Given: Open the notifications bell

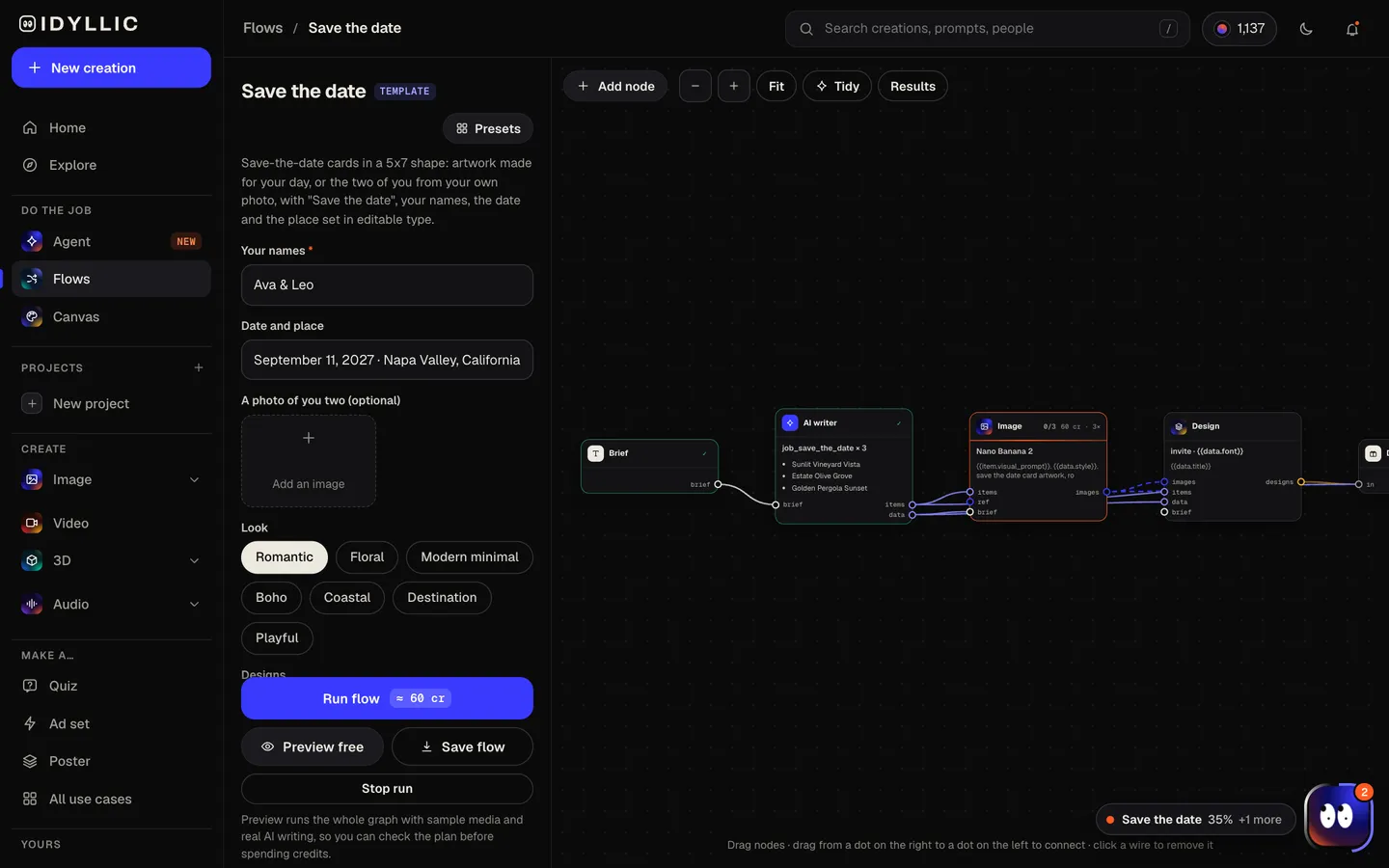Looking at the screenshot, I should [1352, 29].
